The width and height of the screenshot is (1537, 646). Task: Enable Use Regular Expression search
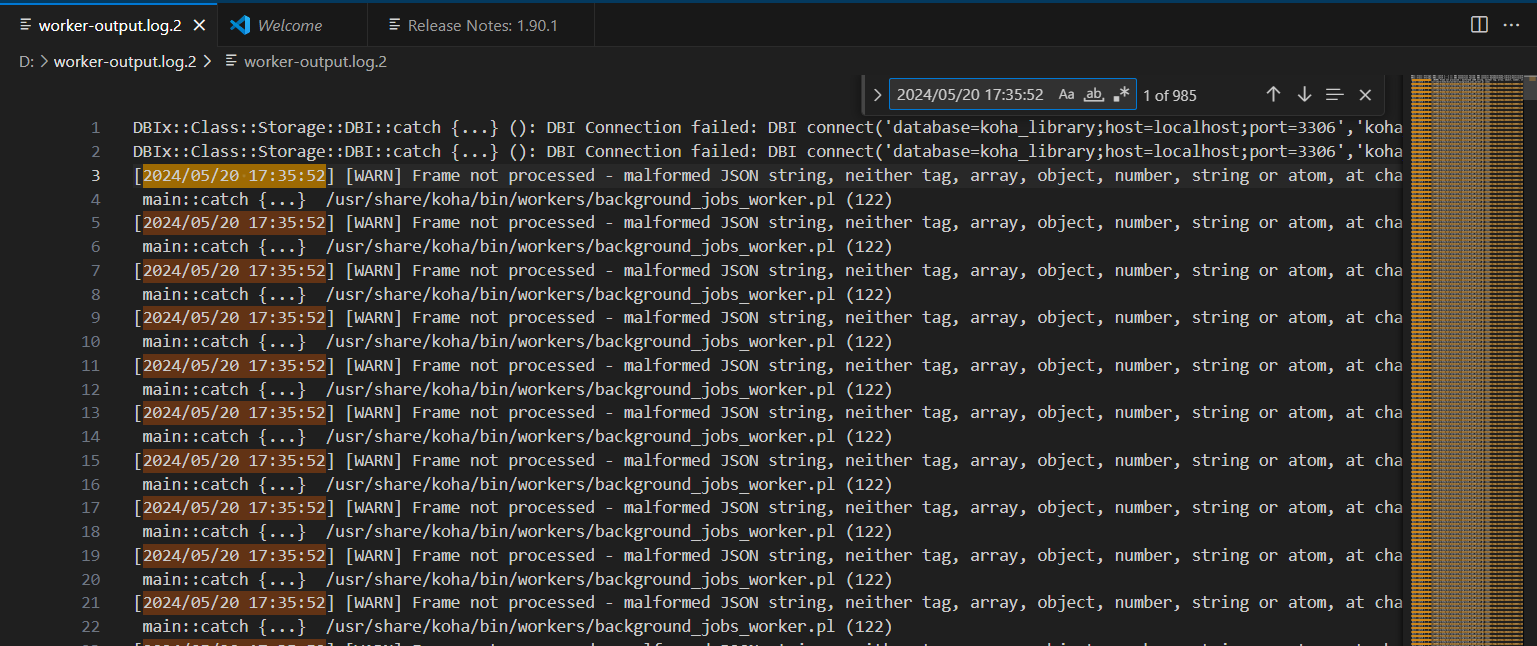pos(1121,94)
